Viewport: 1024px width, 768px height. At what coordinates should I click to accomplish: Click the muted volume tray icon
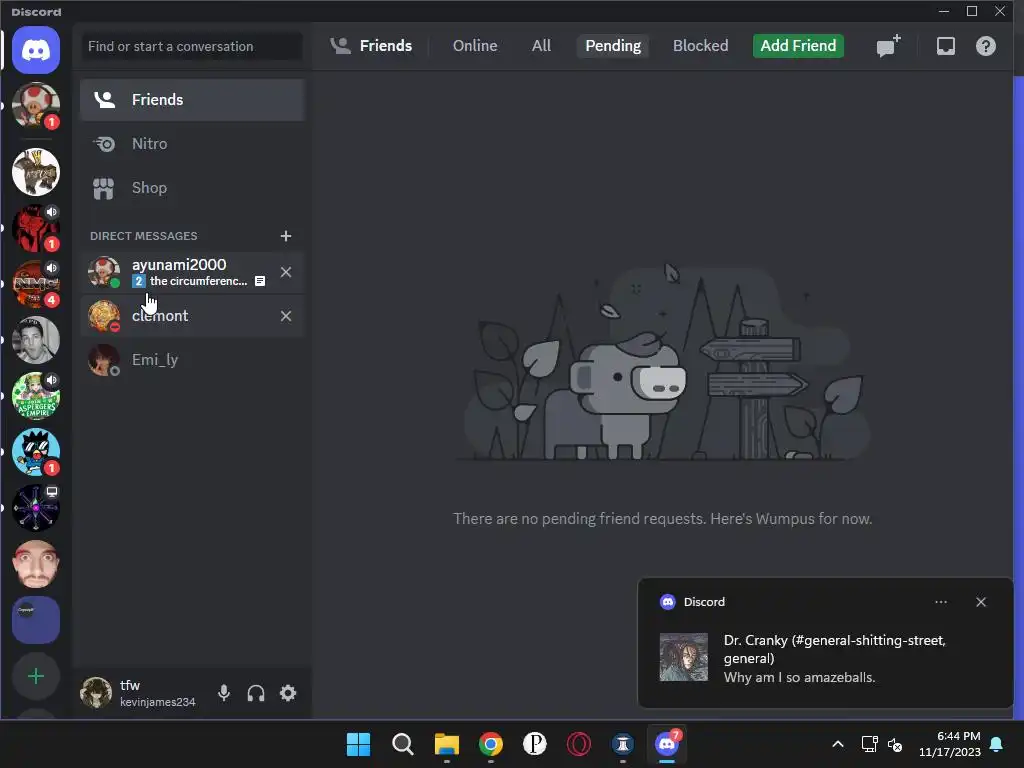coord(895,744)
